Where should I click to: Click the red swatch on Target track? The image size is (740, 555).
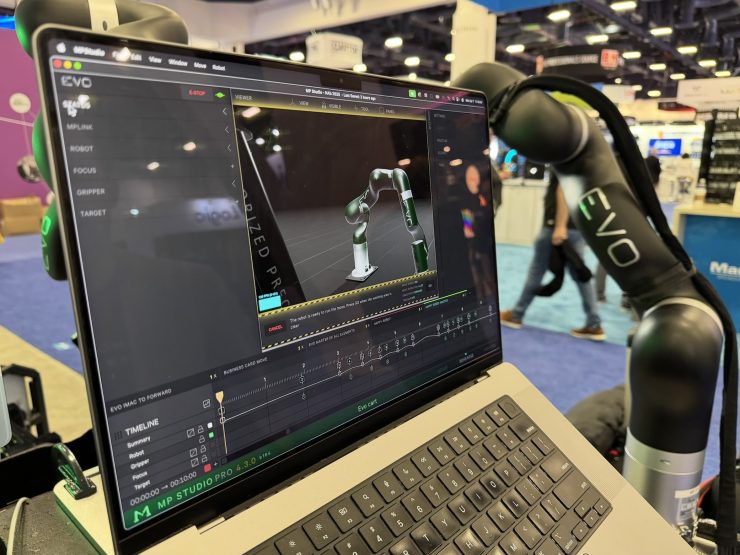[207, 468]
